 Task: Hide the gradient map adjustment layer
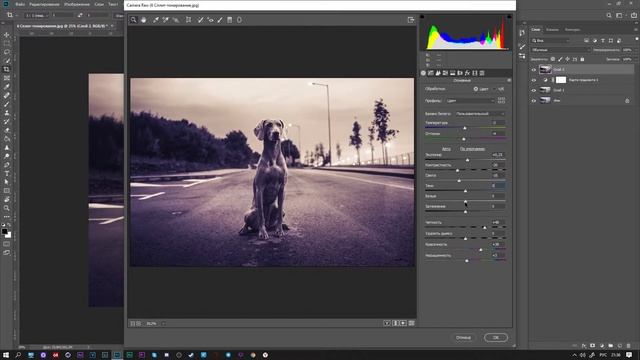(x=533, y=80)
